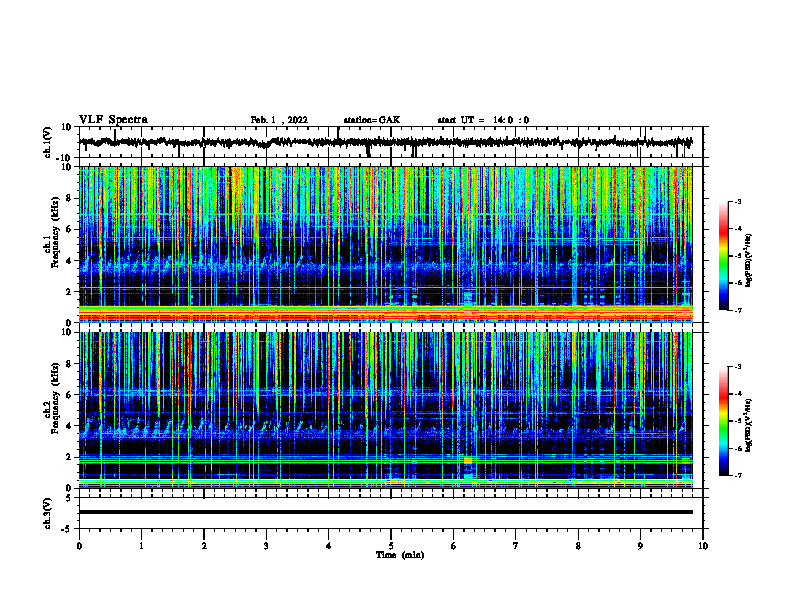Click the '-5' tick on ch.3(V) axis
The height and width of the screenshot is (612, 792).
click(x=67, y=529)
